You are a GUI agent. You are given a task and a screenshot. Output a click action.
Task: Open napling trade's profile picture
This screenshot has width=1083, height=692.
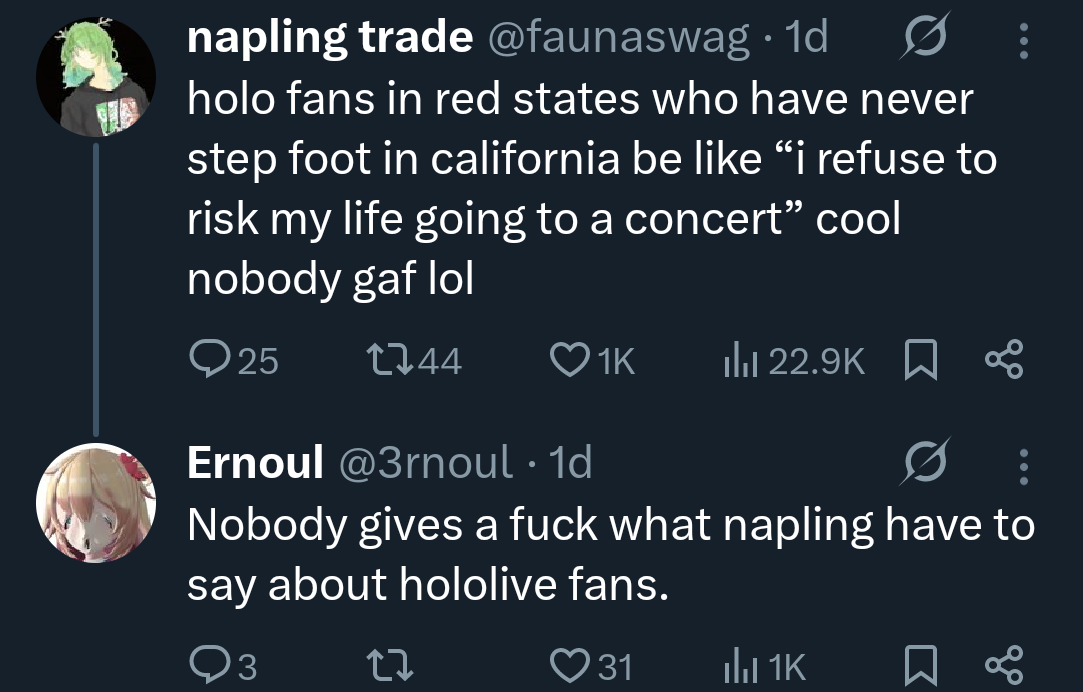[x=96, y=76]
